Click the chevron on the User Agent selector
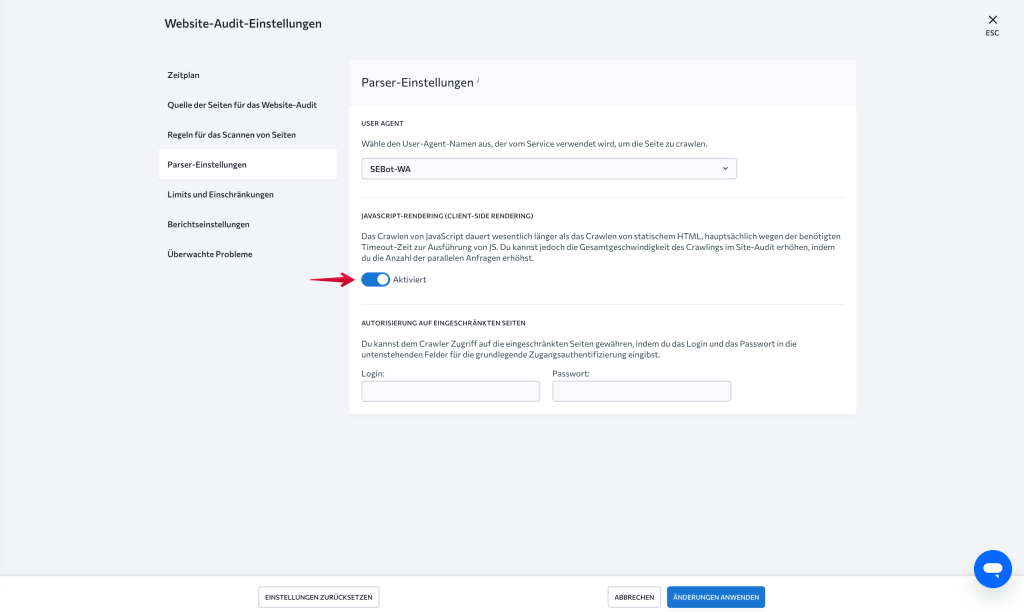 (726, 168)
